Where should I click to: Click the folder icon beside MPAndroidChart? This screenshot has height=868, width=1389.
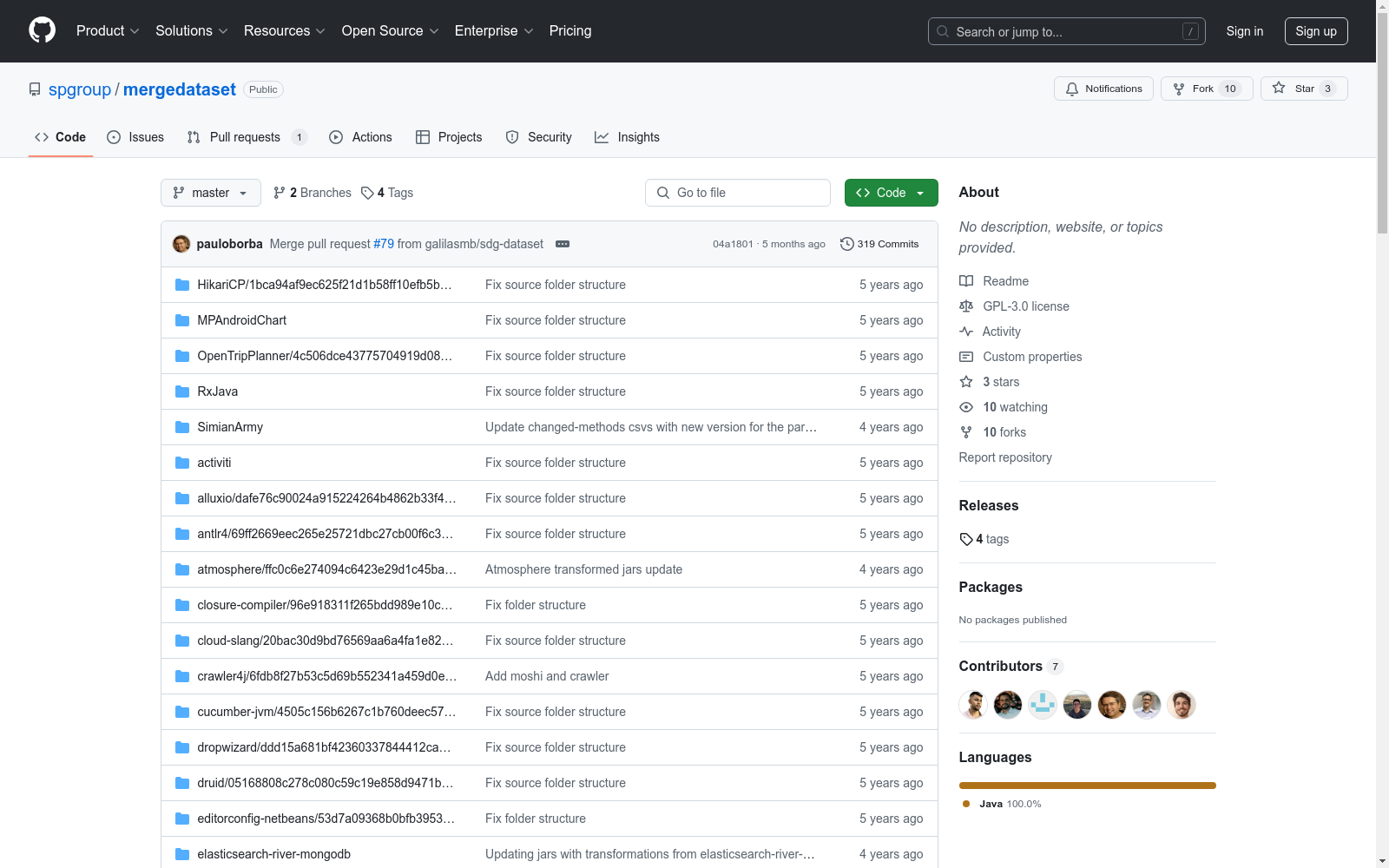click(182, 320)
